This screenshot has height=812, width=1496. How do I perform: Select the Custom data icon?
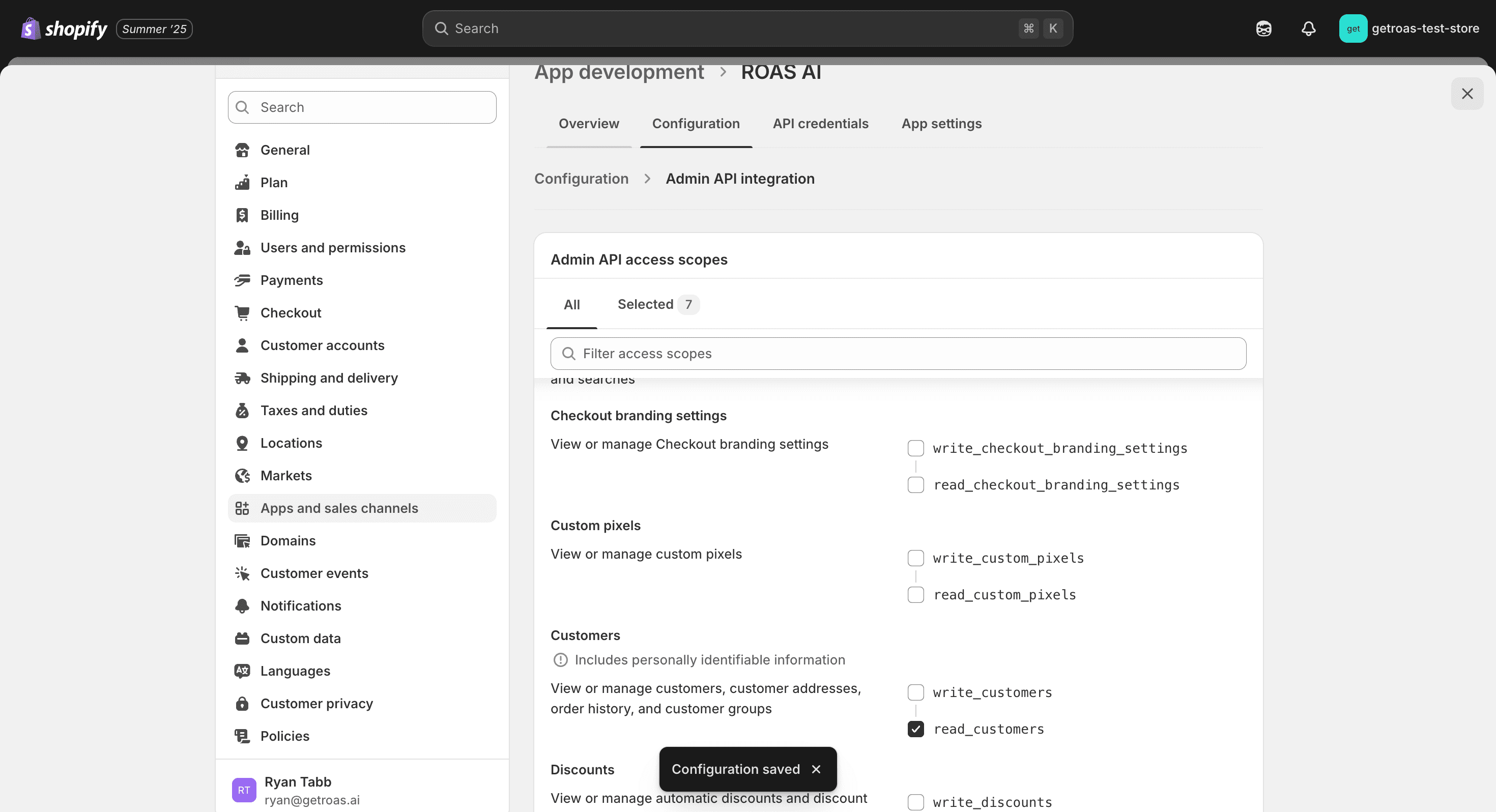point(242,638)
